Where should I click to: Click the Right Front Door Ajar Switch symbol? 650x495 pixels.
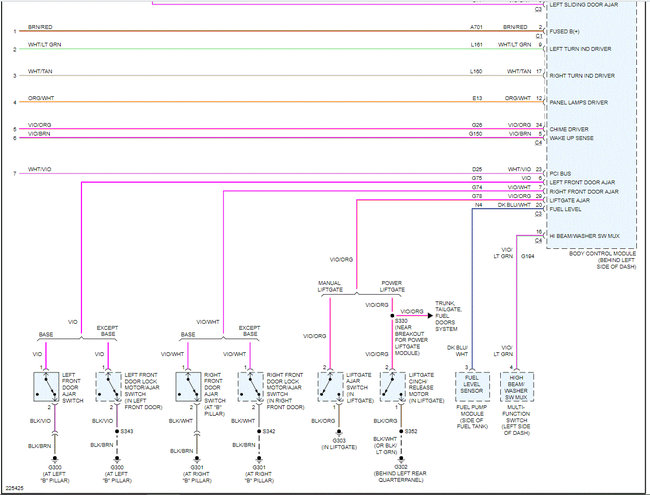point(188,386)
